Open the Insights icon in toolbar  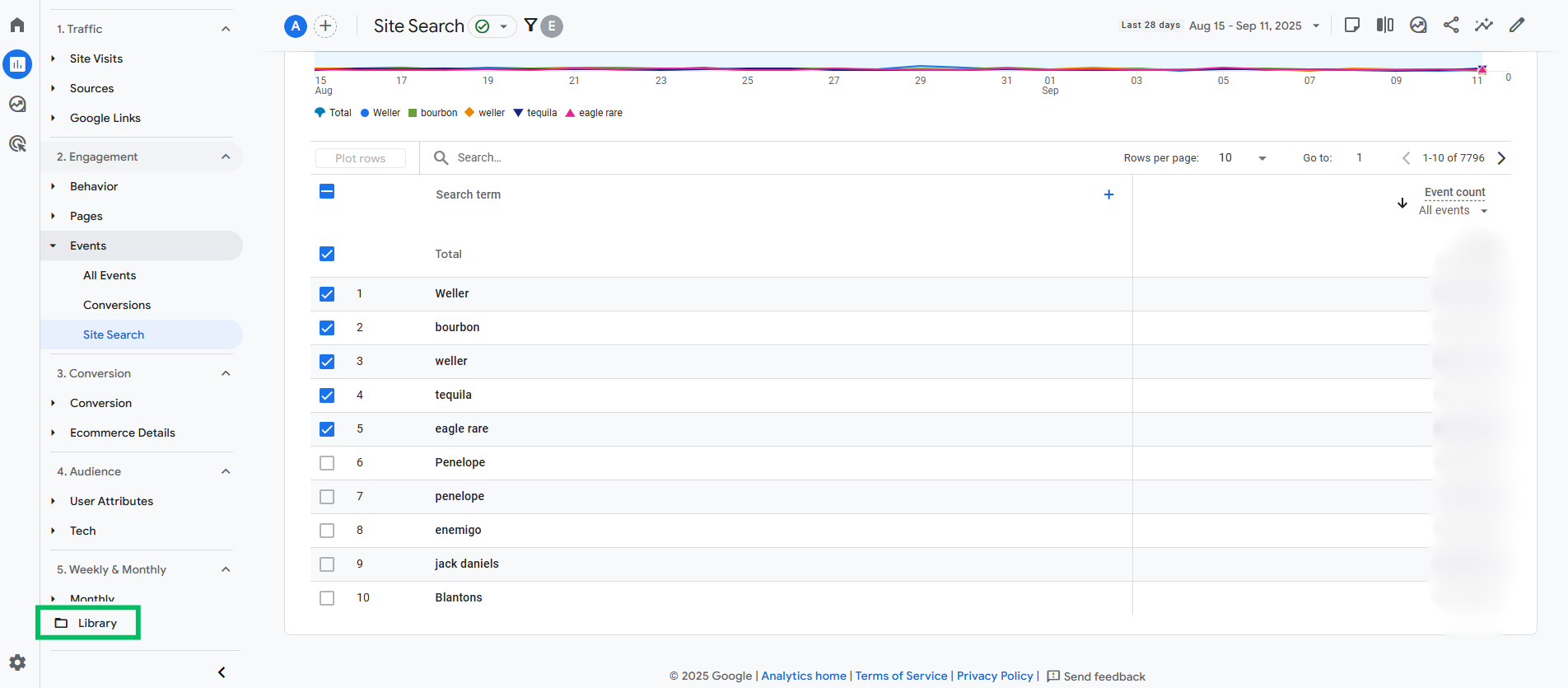pos(1418,25)
